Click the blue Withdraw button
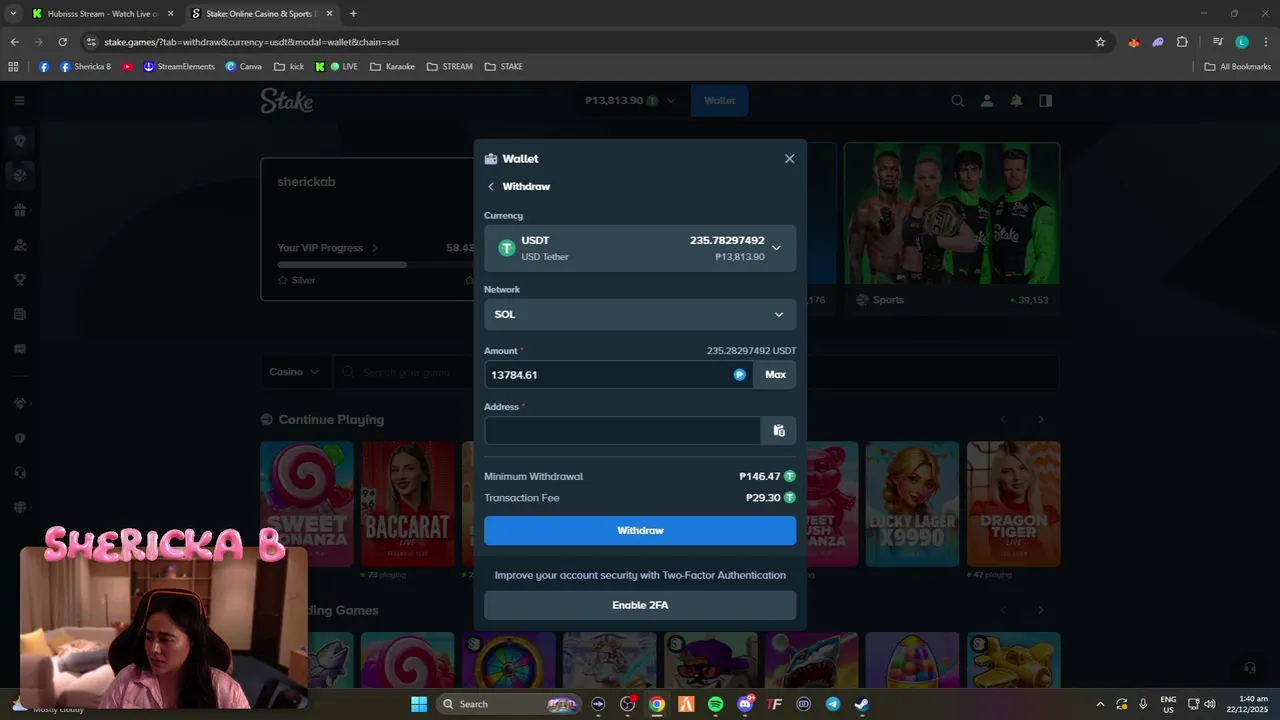1280x720 pixels. pyautogui.click(x=640, y=531)
